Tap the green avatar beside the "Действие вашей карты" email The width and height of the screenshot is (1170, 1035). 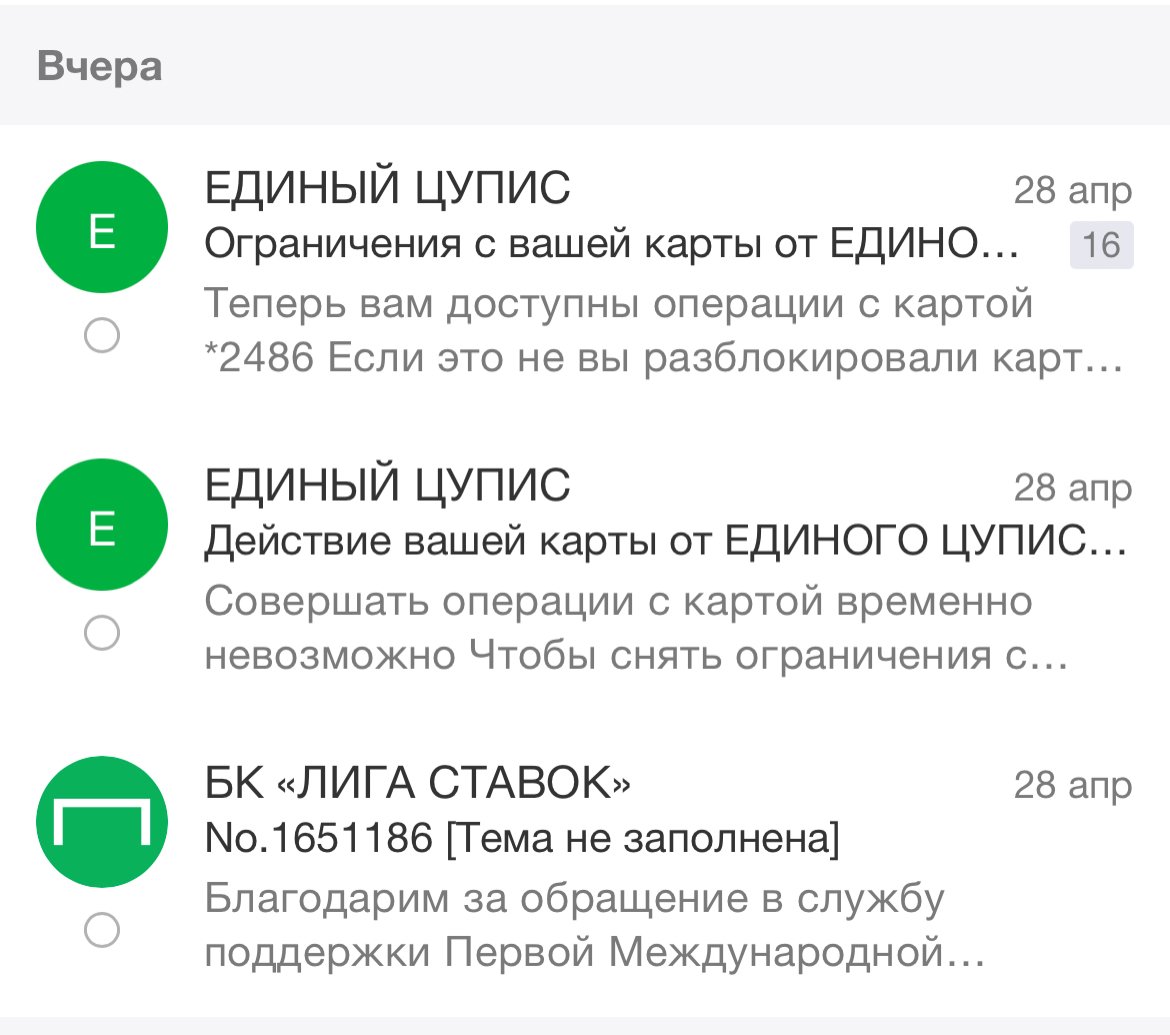[101, 524]
